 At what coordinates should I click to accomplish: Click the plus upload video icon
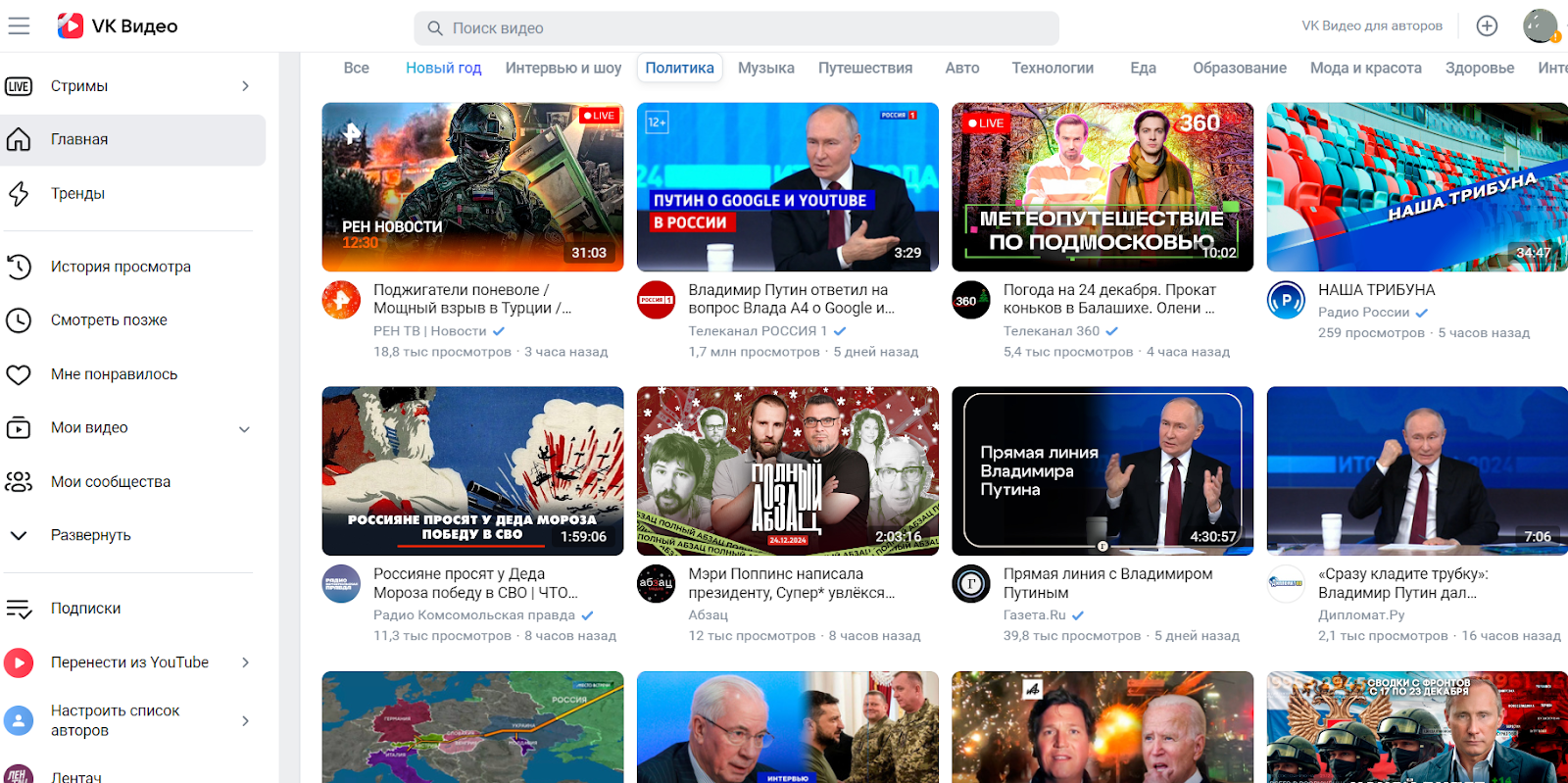click(x=1487, y=26)
